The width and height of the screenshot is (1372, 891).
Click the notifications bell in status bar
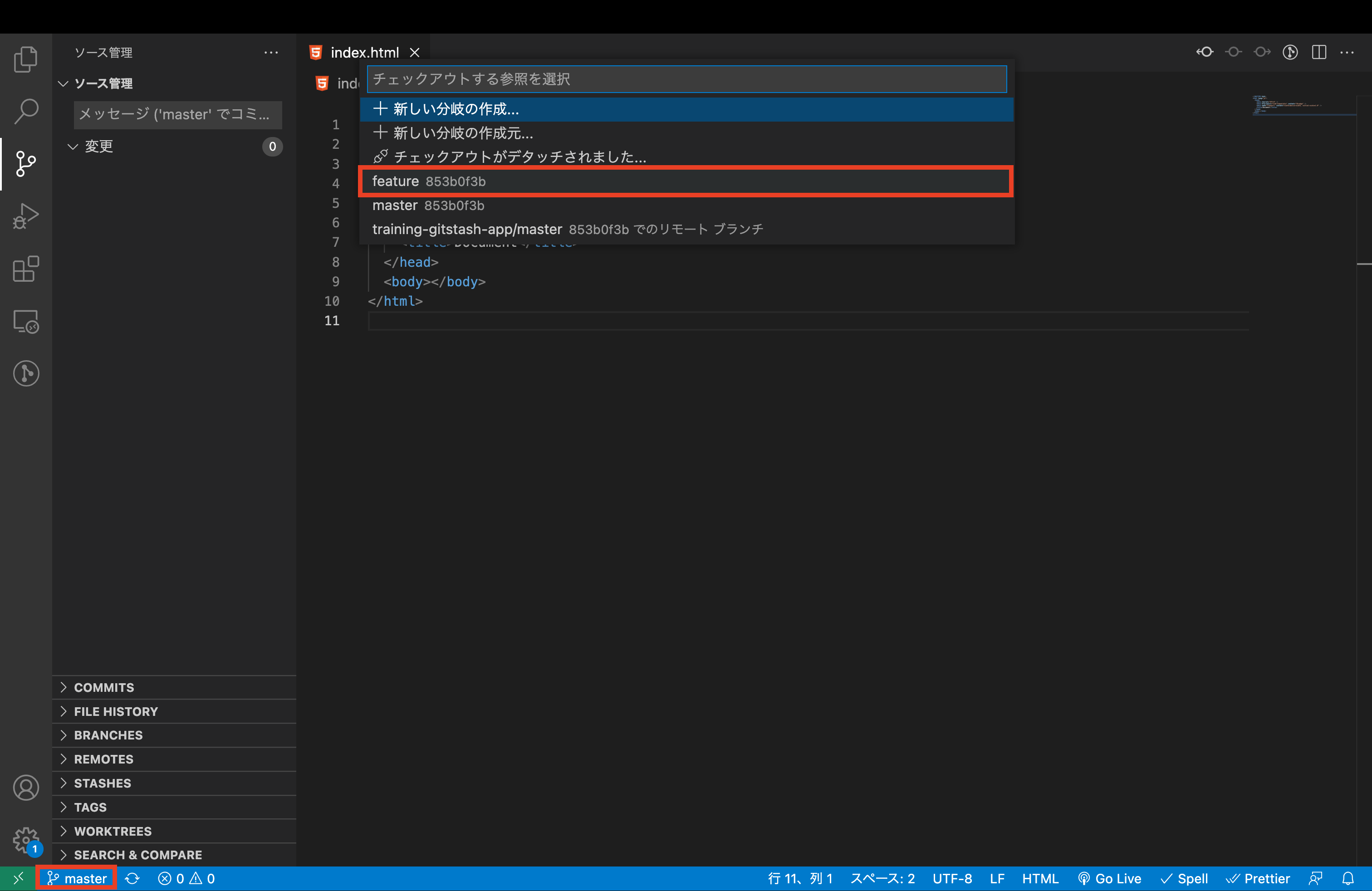pos(1349,878)
